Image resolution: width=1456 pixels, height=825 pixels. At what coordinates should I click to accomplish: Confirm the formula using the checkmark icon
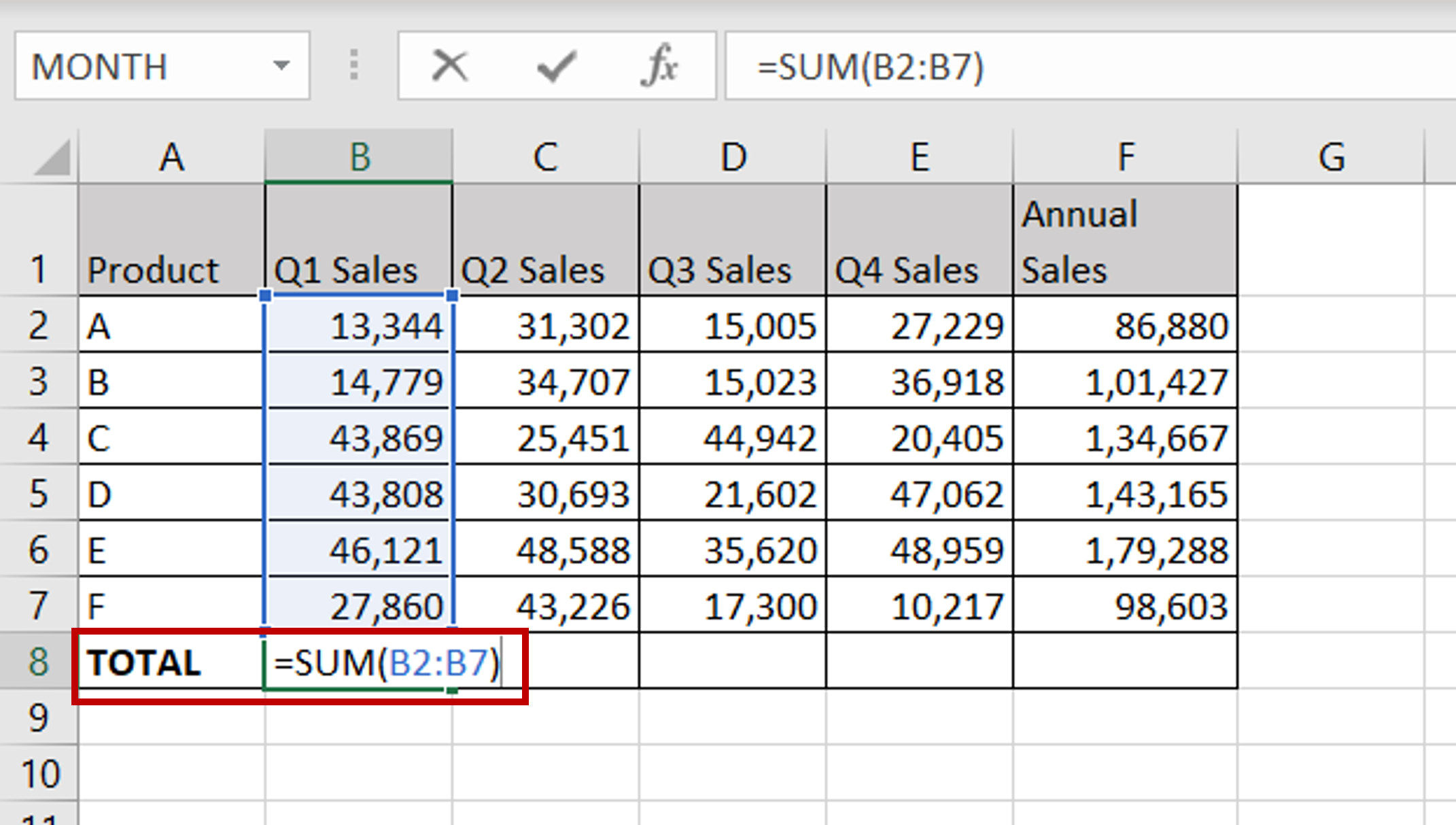555,65
